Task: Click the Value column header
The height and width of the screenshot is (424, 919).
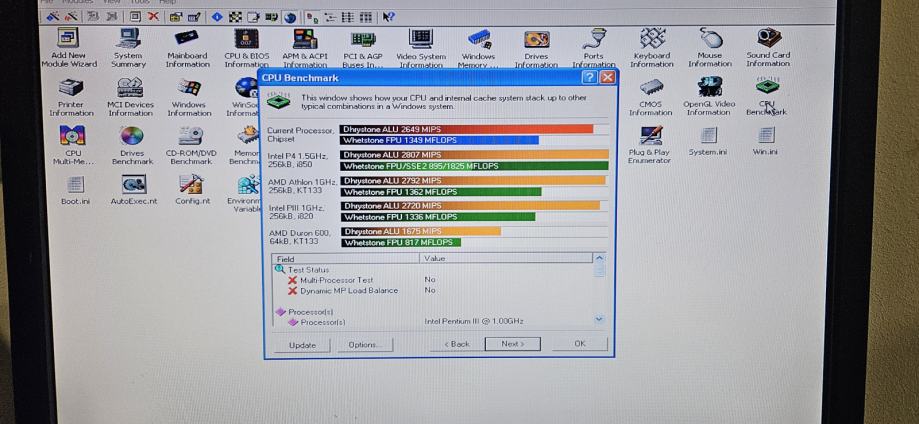Action: [506, 258]
